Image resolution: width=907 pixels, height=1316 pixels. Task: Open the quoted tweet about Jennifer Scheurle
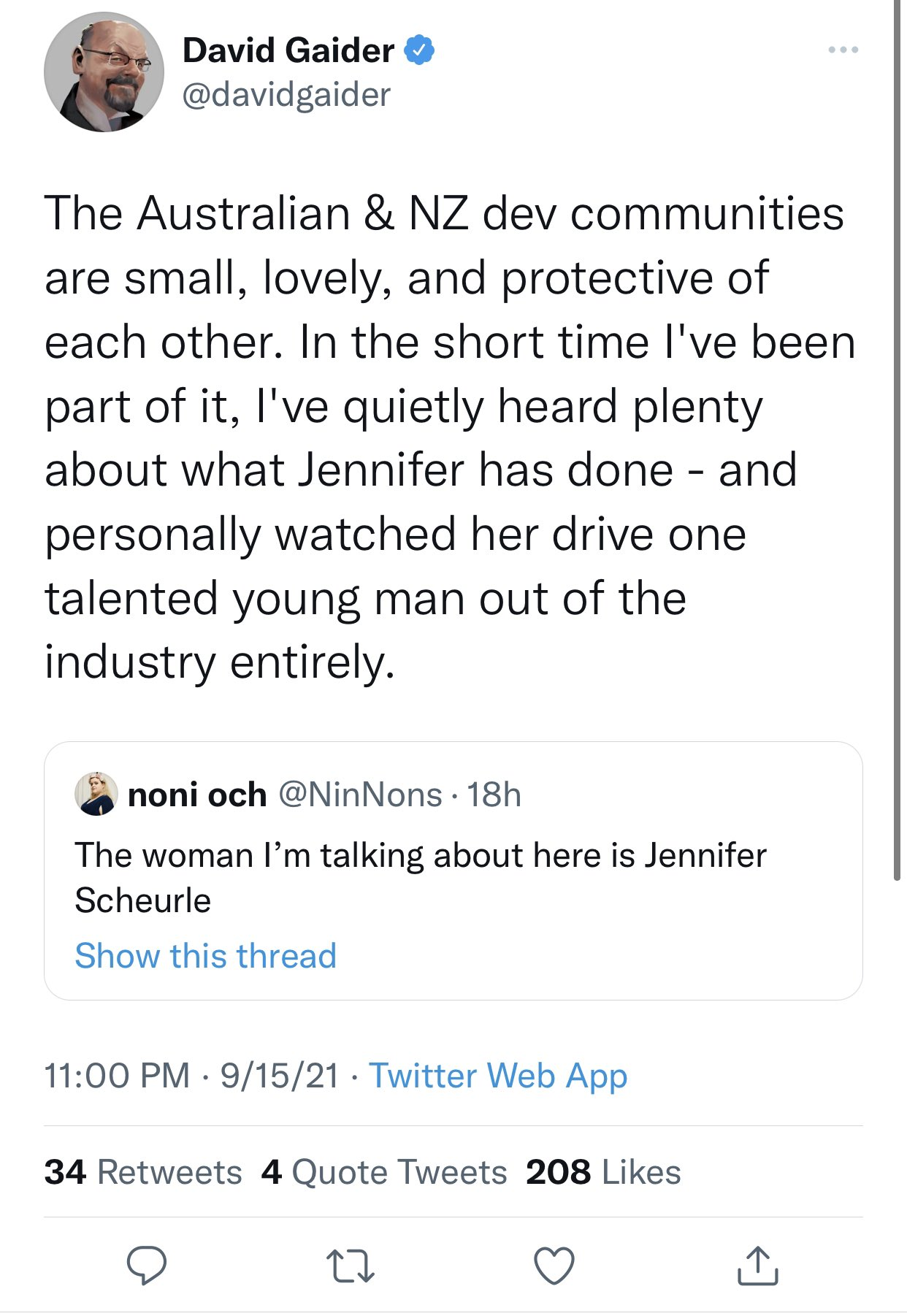[x=453, y=871]
